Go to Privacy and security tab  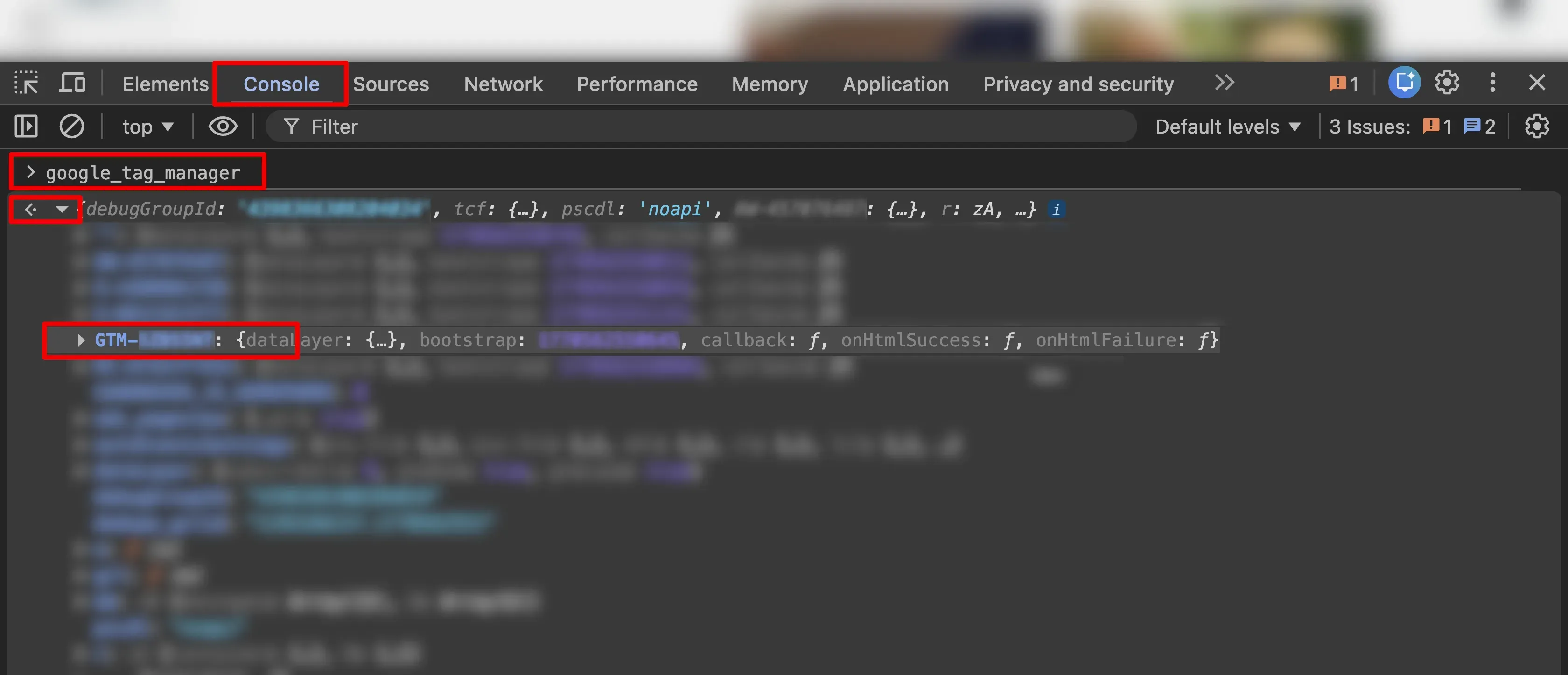pos(1078,84)
